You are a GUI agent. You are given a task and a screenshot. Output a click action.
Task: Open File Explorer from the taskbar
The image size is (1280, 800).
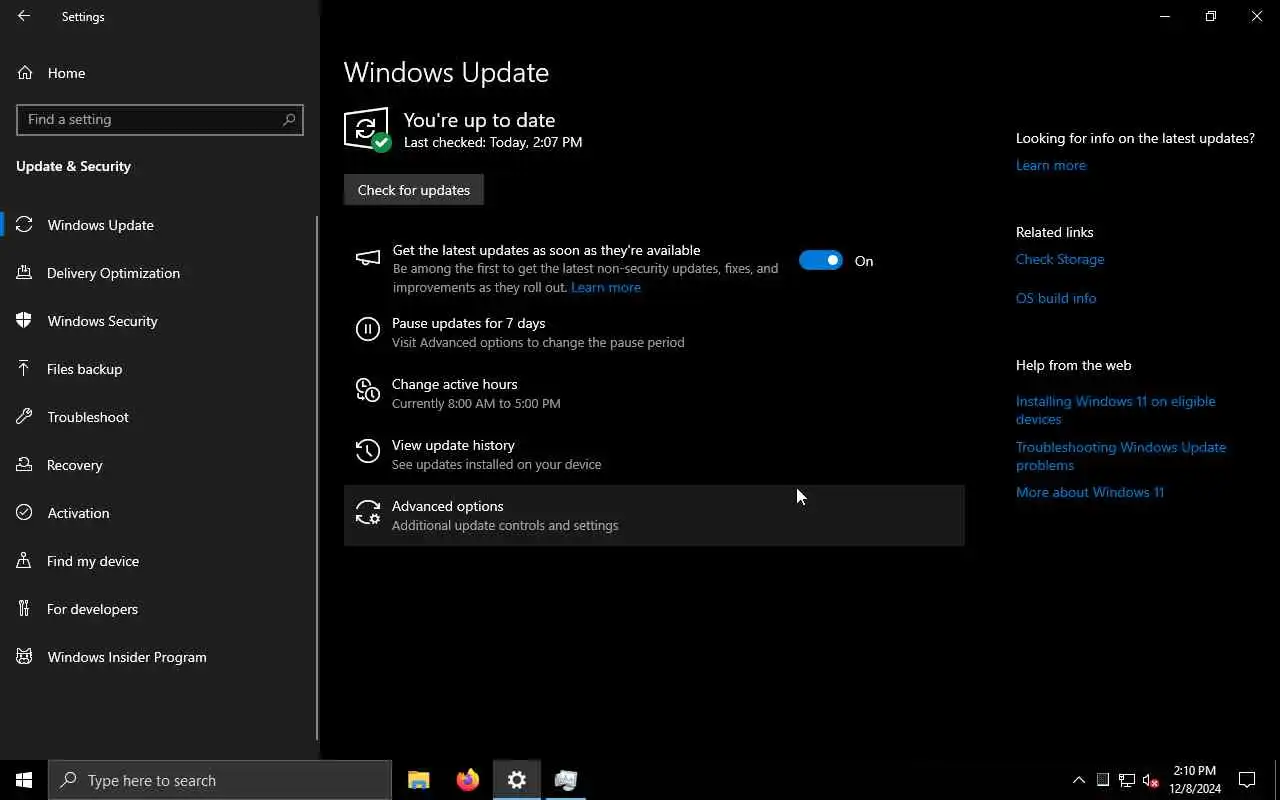tap(419, 780)
